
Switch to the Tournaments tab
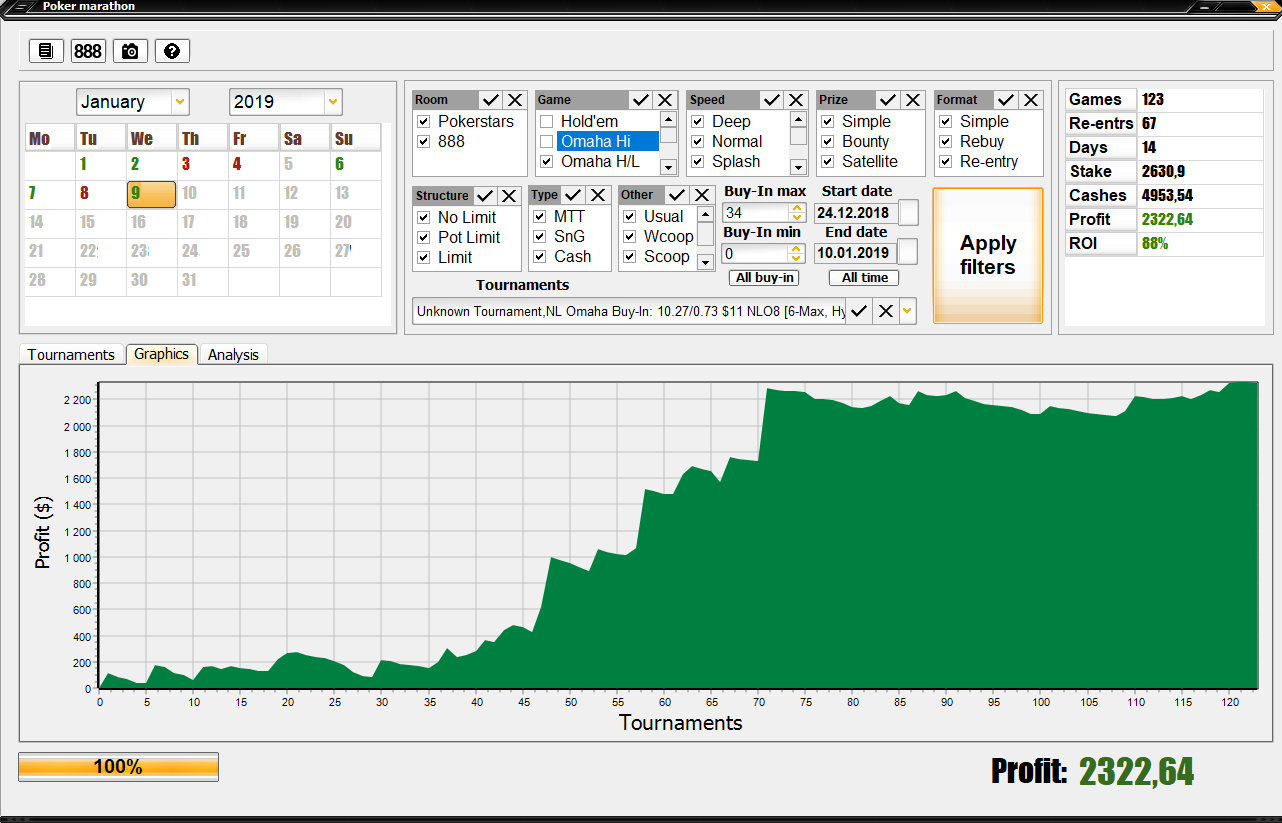point(71,355)
